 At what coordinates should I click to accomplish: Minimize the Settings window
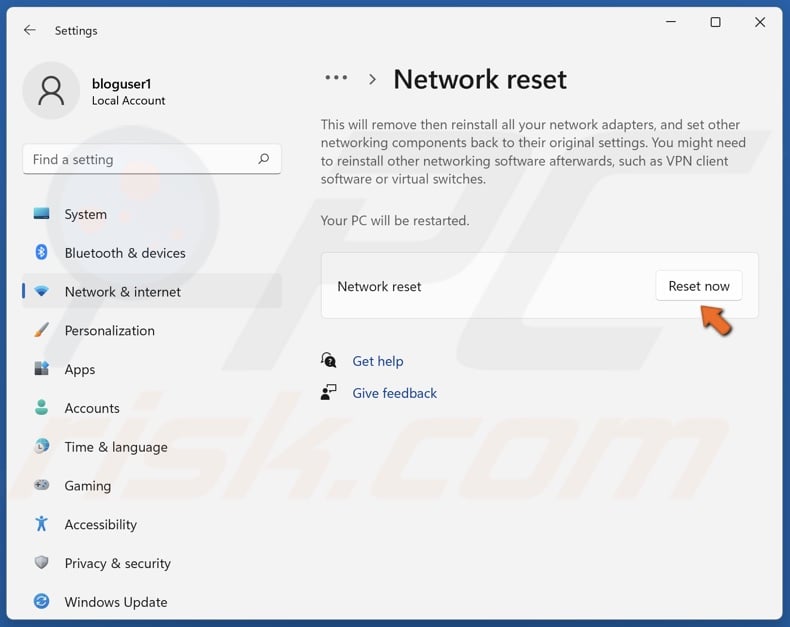(x=671, y=22)
